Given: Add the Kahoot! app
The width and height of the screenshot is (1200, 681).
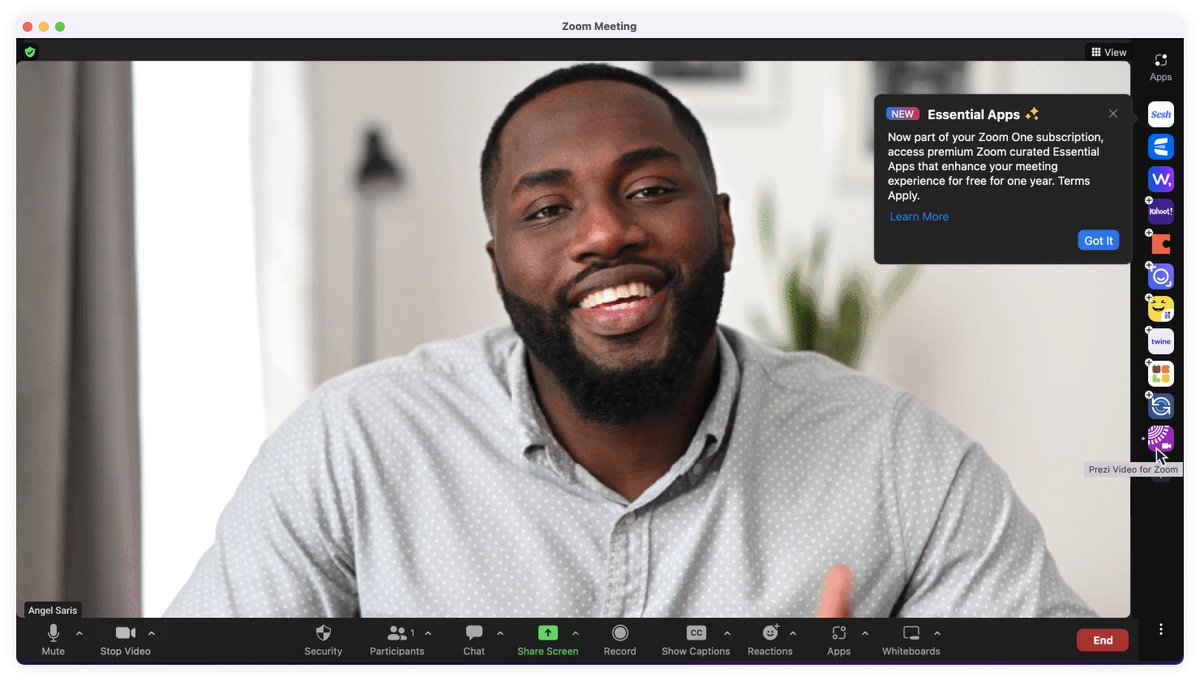Looking at the screenshot, I should coord(1160,212).
